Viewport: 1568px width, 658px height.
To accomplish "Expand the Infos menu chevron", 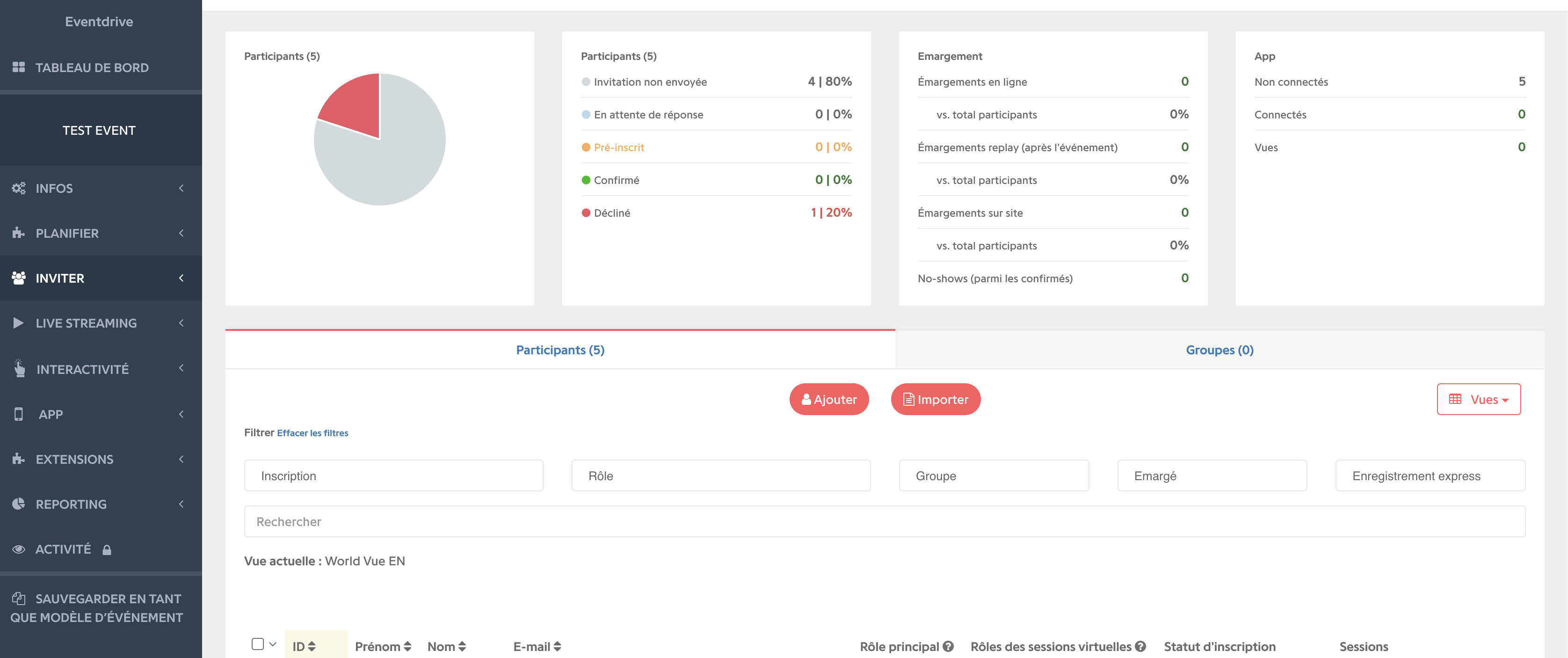I will [x=181, y=188].
